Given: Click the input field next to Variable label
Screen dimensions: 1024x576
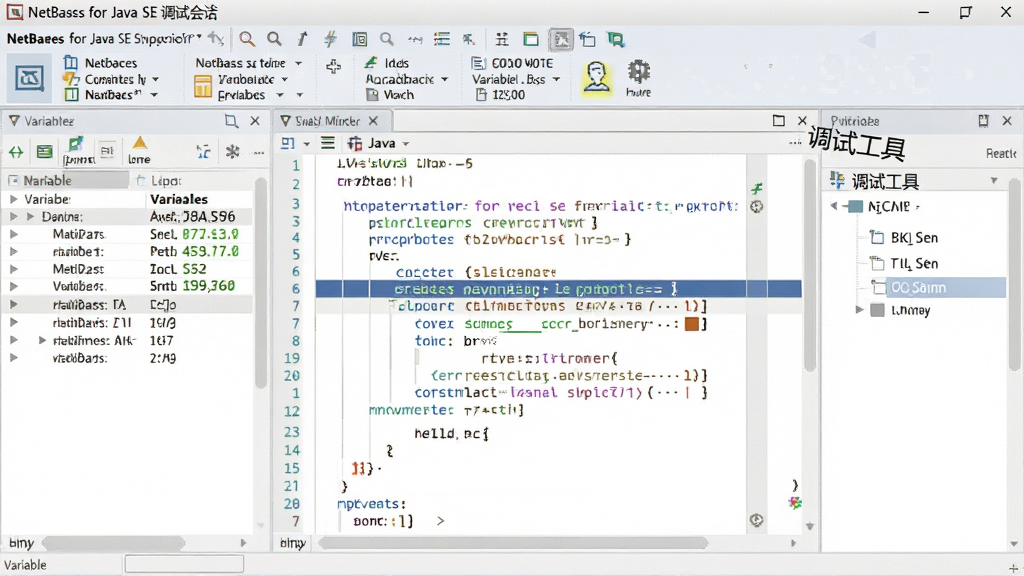Looking at the screenshot, I should [184, 564].
